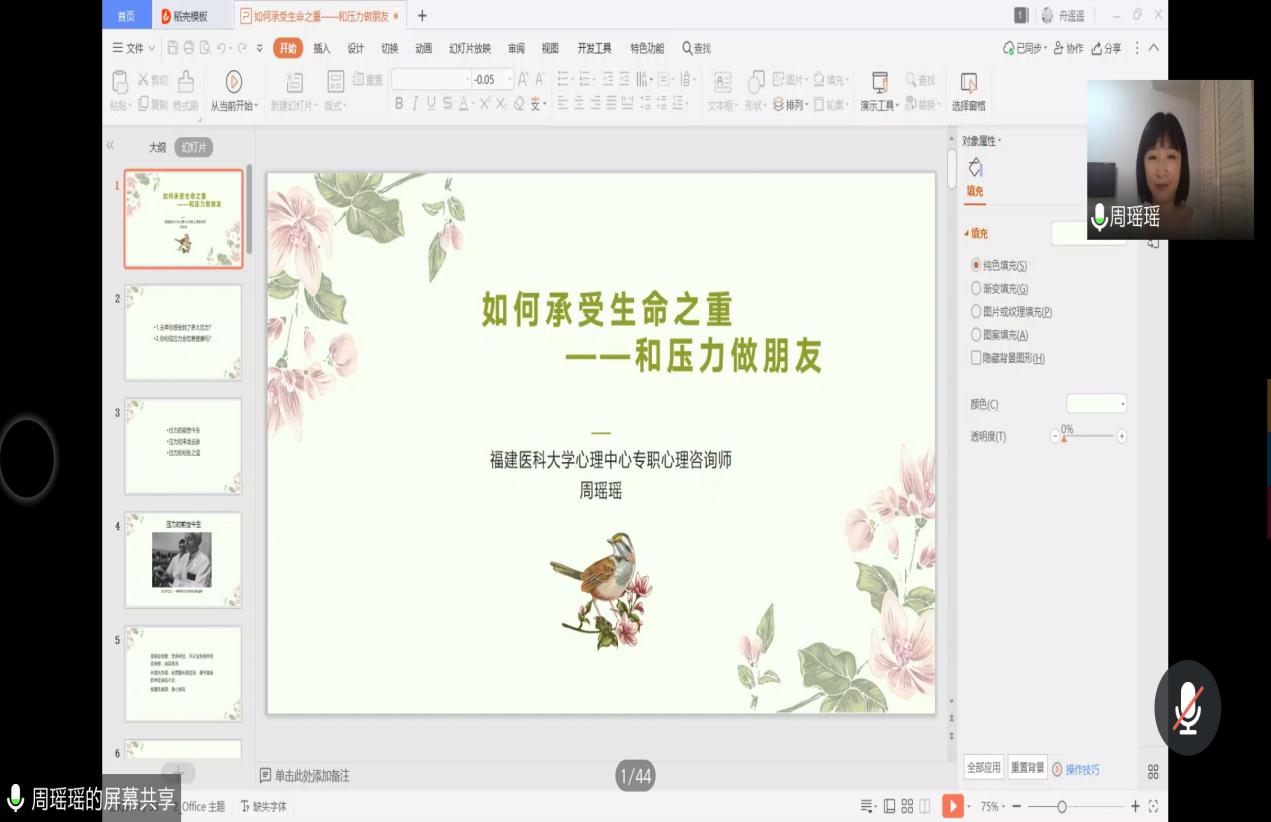This screenshot has width=1271, height=822.
Task: Click the 选择窗格 selection pane icon
Action: pos(968,82)
